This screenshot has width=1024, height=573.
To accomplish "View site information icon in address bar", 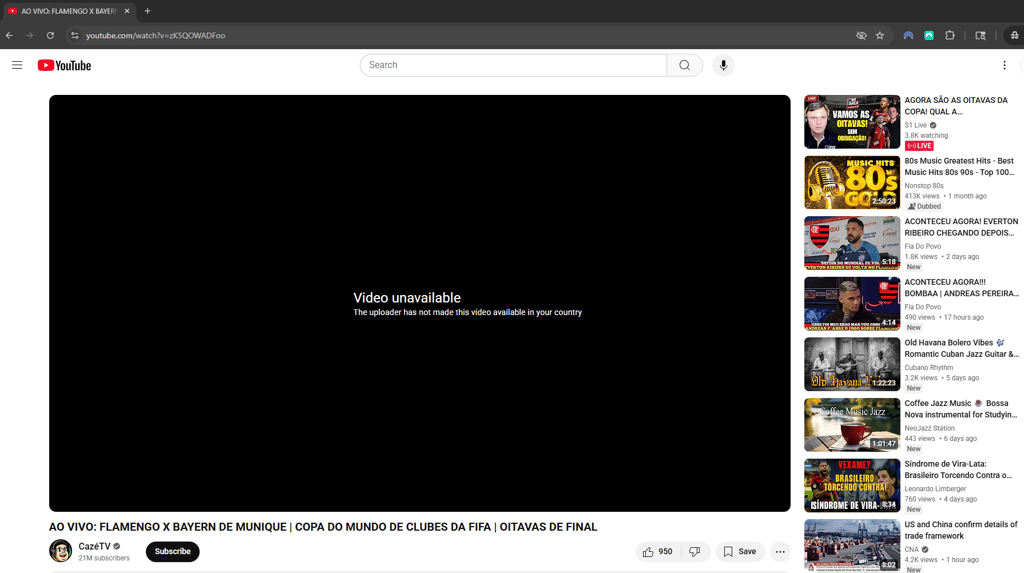I will (74, 35).
